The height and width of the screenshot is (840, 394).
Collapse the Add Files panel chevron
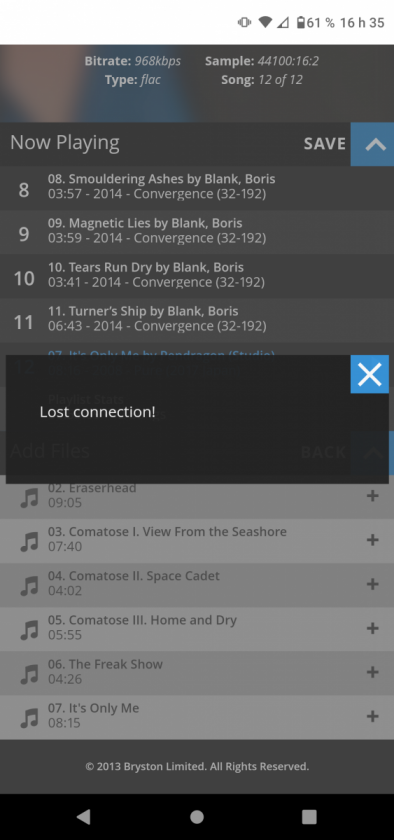(x=373, y=453)
